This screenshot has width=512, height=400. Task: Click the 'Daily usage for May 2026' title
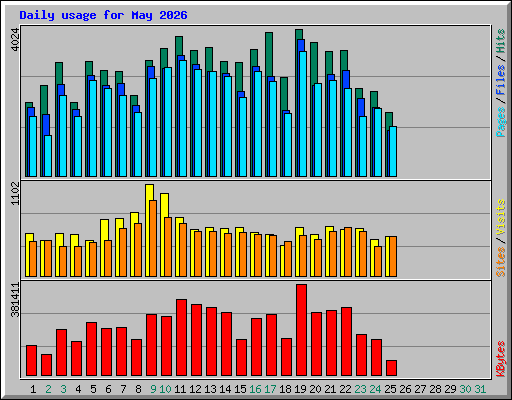coord(103,15)
